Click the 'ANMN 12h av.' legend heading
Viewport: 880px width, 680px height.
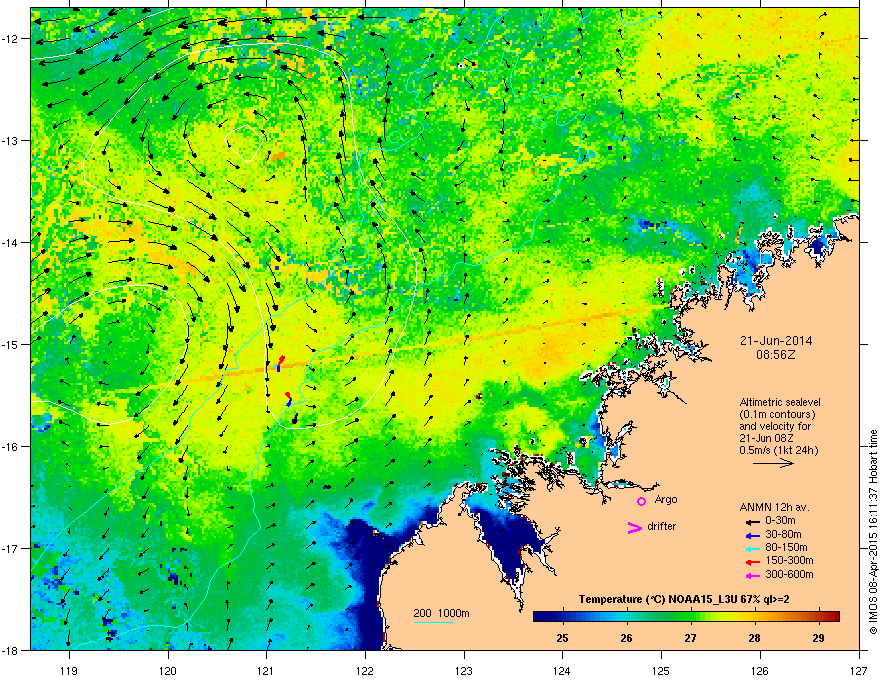pyautogui.click(x=774, y=508)
